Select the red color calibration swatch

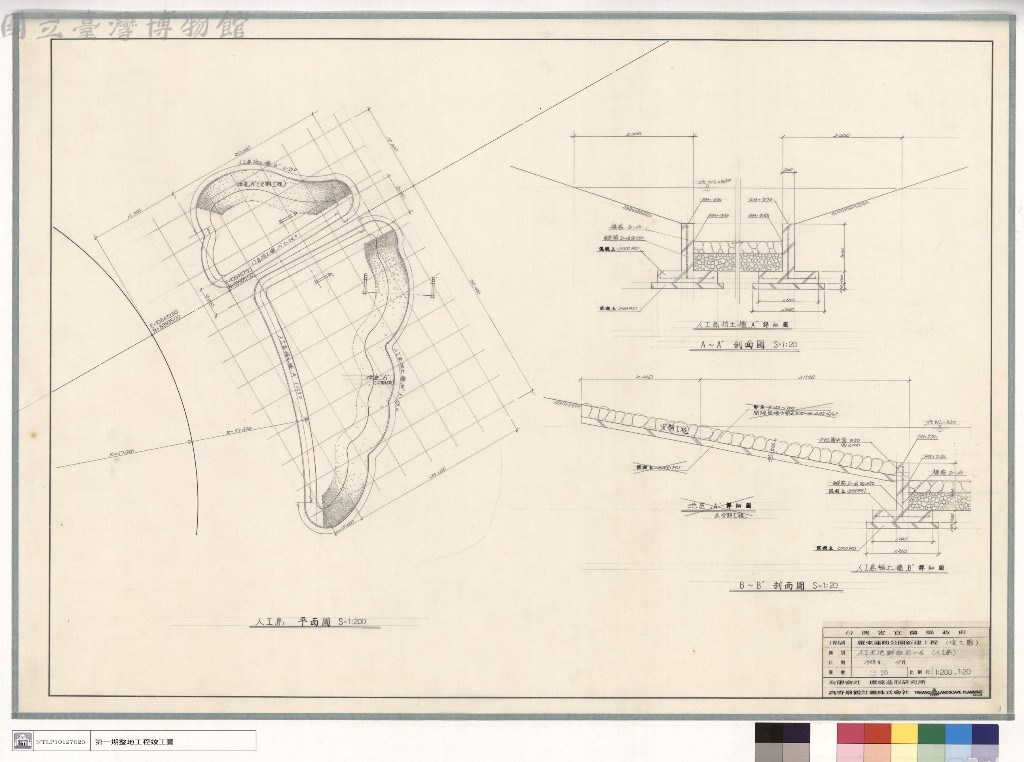[x=878, y=734]
